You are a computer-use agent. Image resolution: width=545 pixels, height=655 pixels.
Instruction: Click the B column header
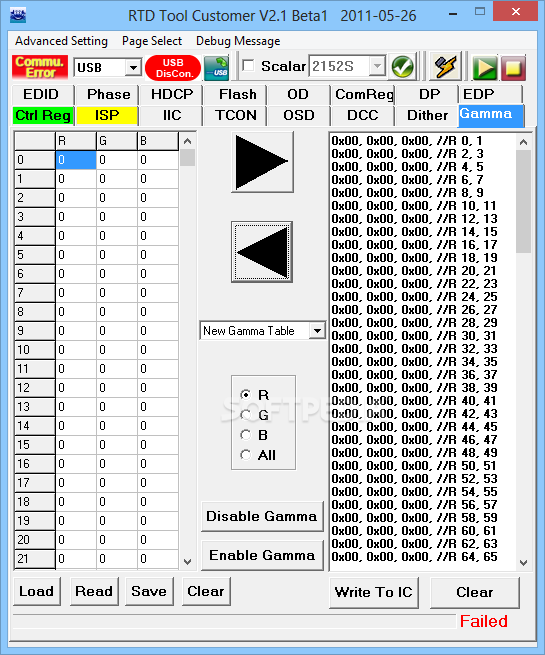coord(158,141)
